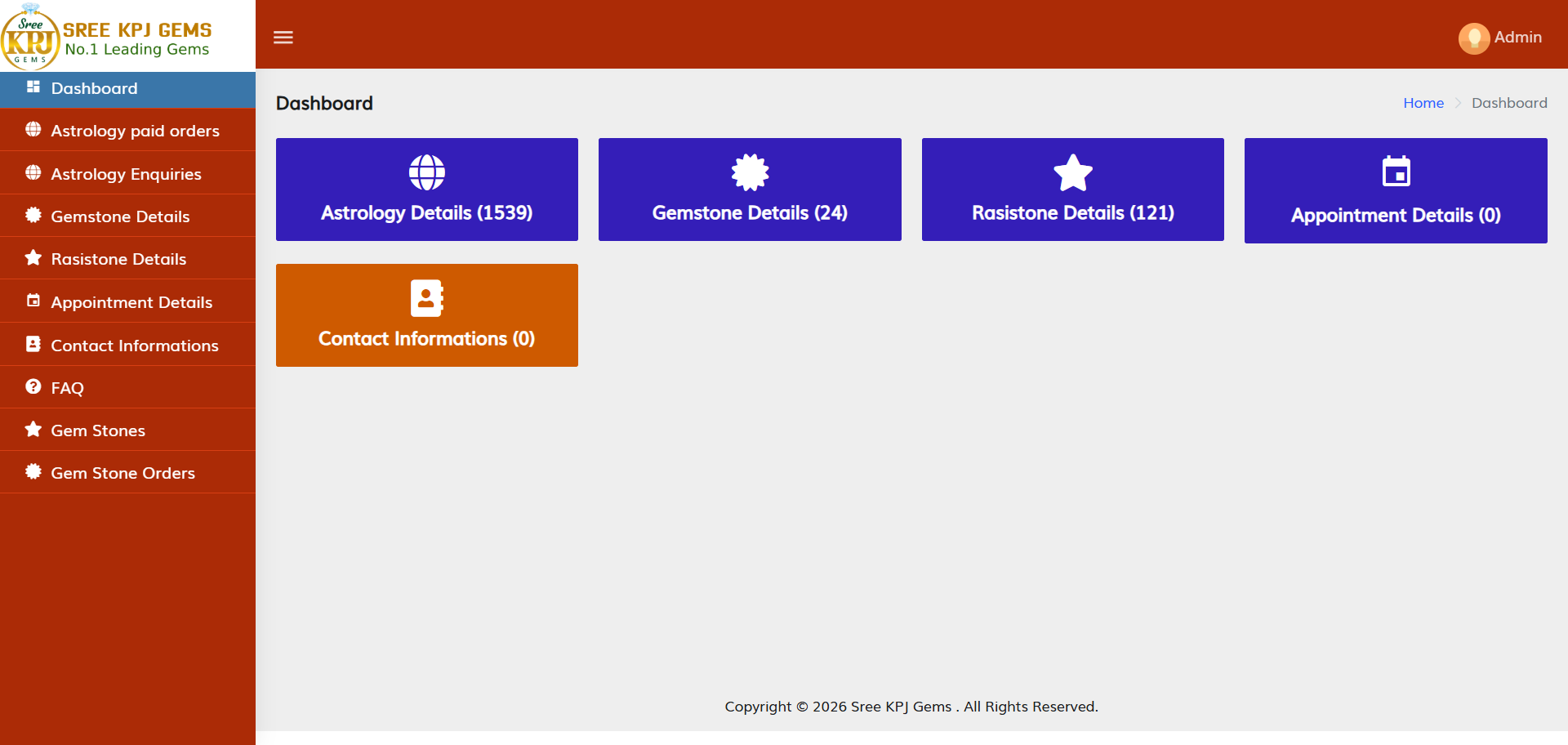Click star icon beside sidebar Rasistone Details

[x=33, y=257]
